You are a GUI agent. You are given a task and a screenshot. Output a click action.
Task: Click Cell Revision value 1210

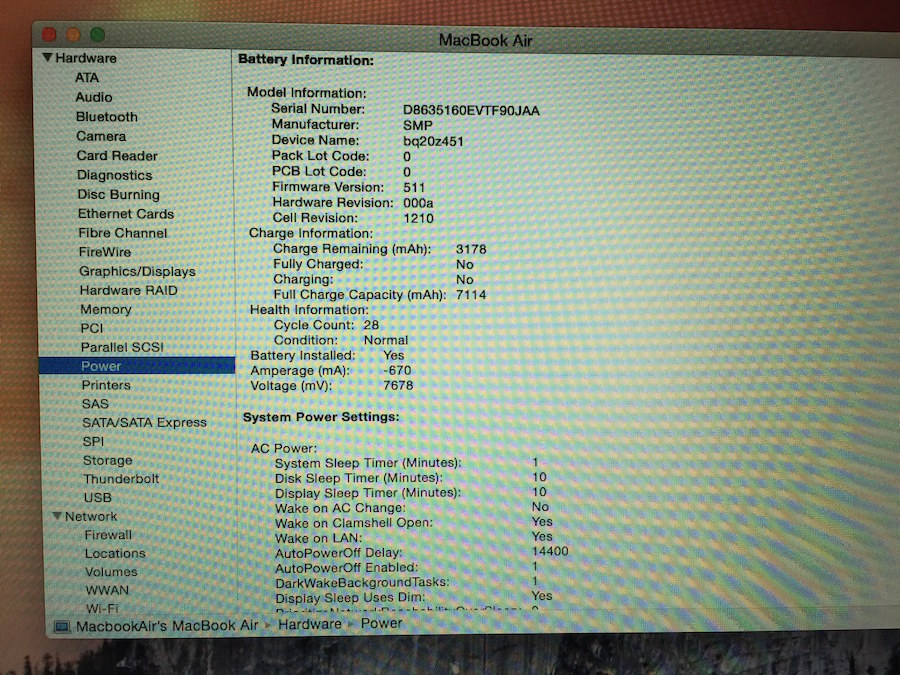pyautogui.click(x=418, y=219)
